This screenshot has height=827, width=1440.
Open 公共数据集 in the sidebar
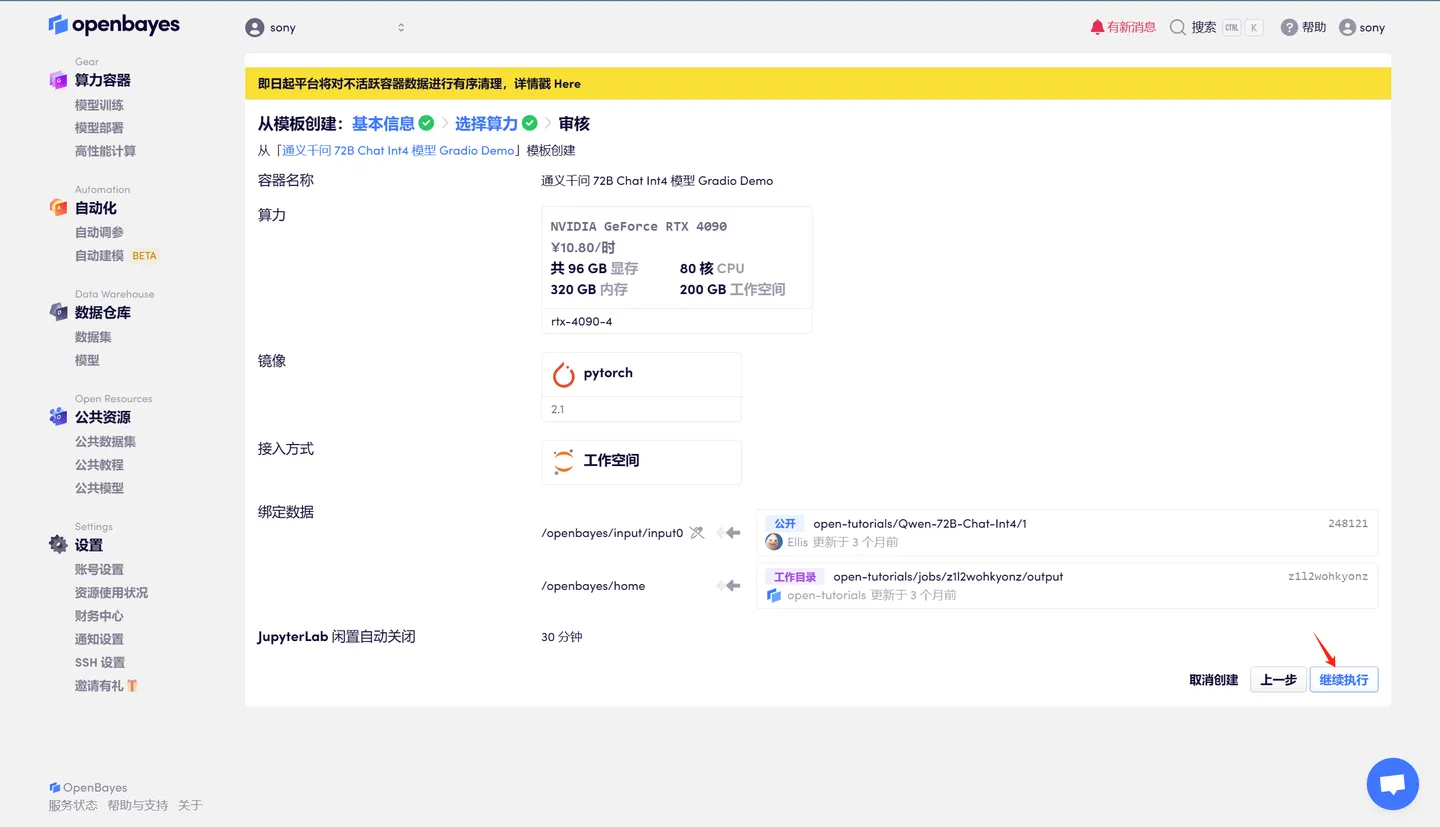(105, 441)
